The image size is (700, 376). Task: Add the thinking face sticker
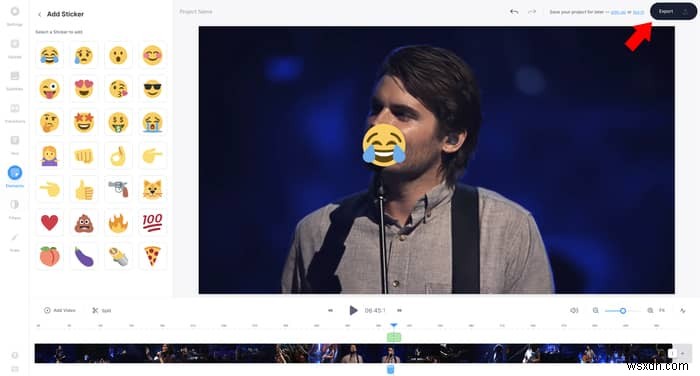[x=49, y=122]
